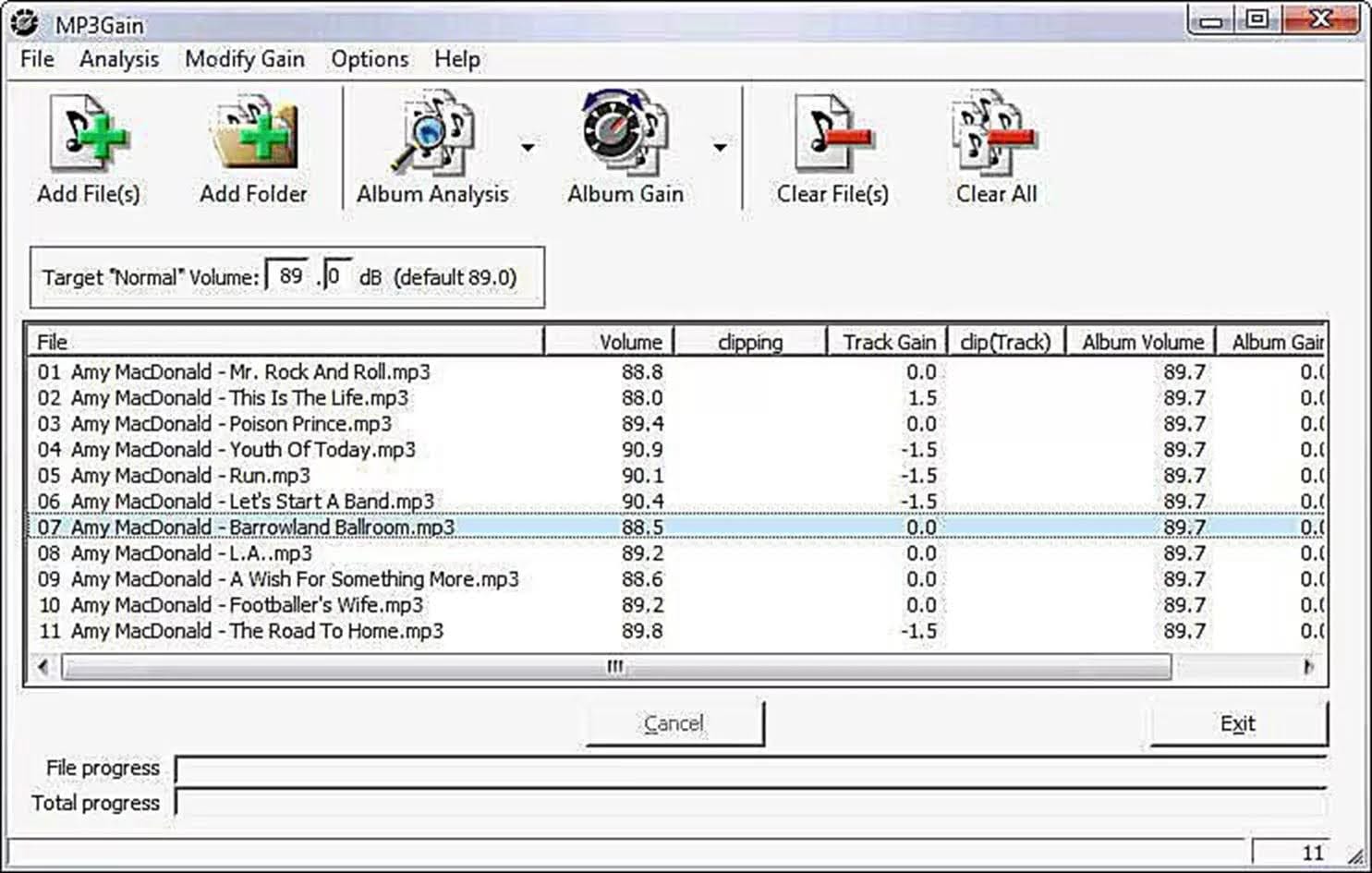
Task: Select row 01 Mr. Rock And Roll.mp3
Action: [x=676, y=371]
